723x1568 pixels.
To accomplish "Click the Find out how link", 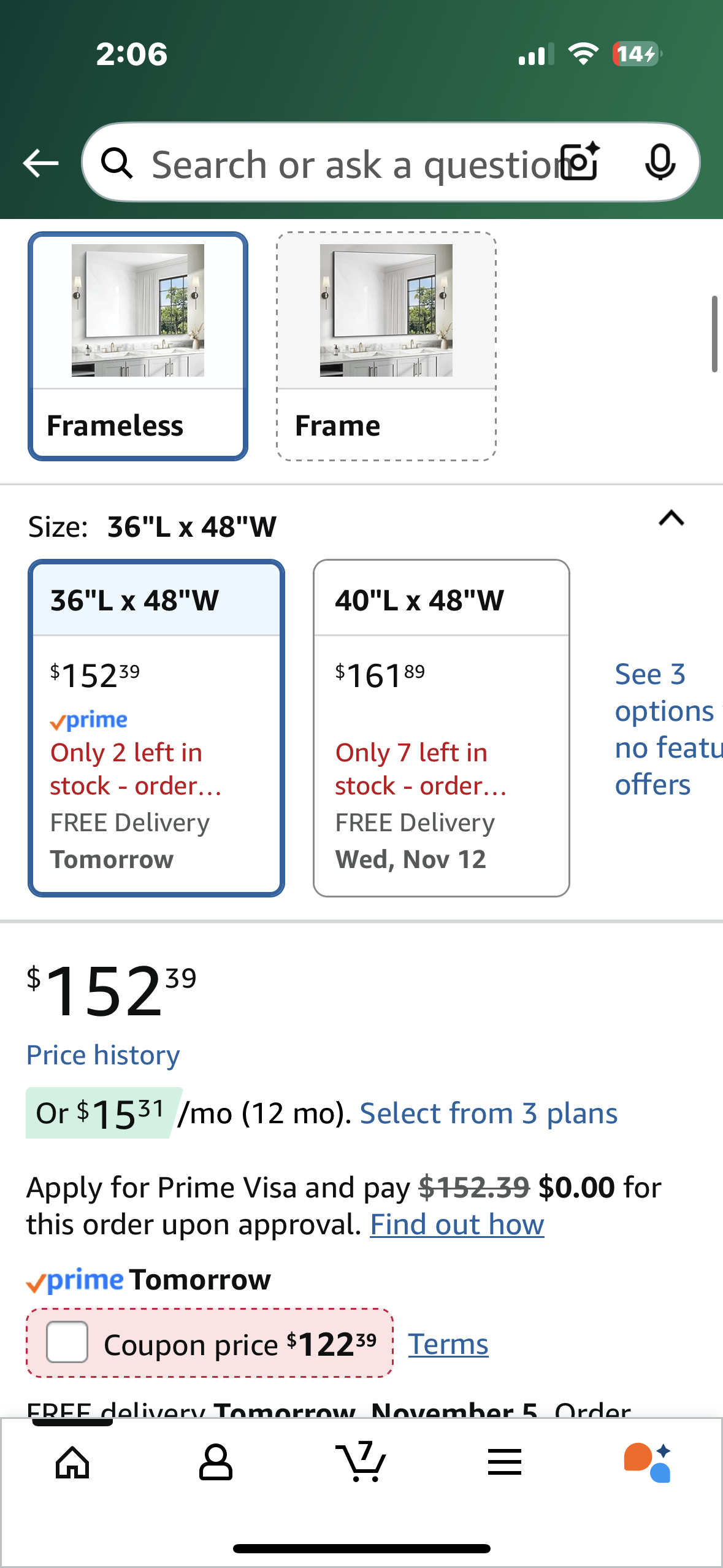I will 457,1224.
